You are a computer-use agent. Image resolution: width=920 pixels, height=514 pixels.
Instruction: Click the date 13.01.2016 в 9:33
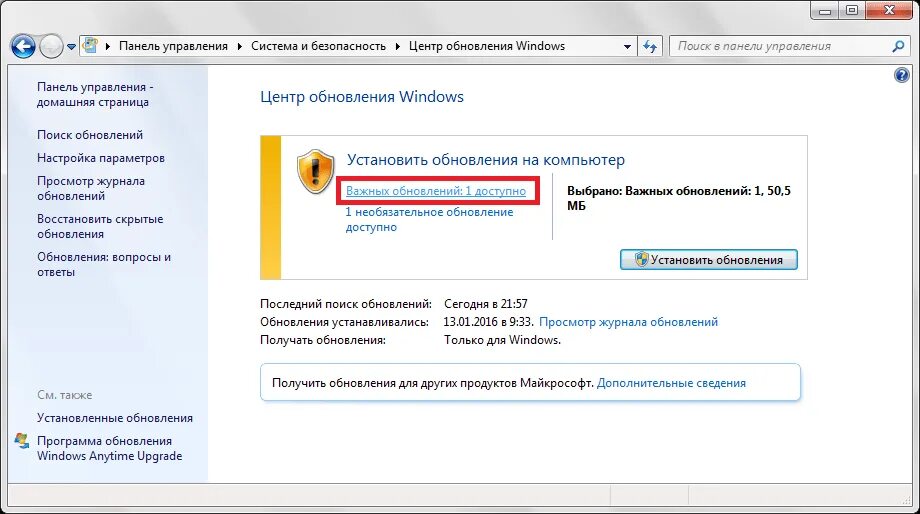click(x=488, y=322)
